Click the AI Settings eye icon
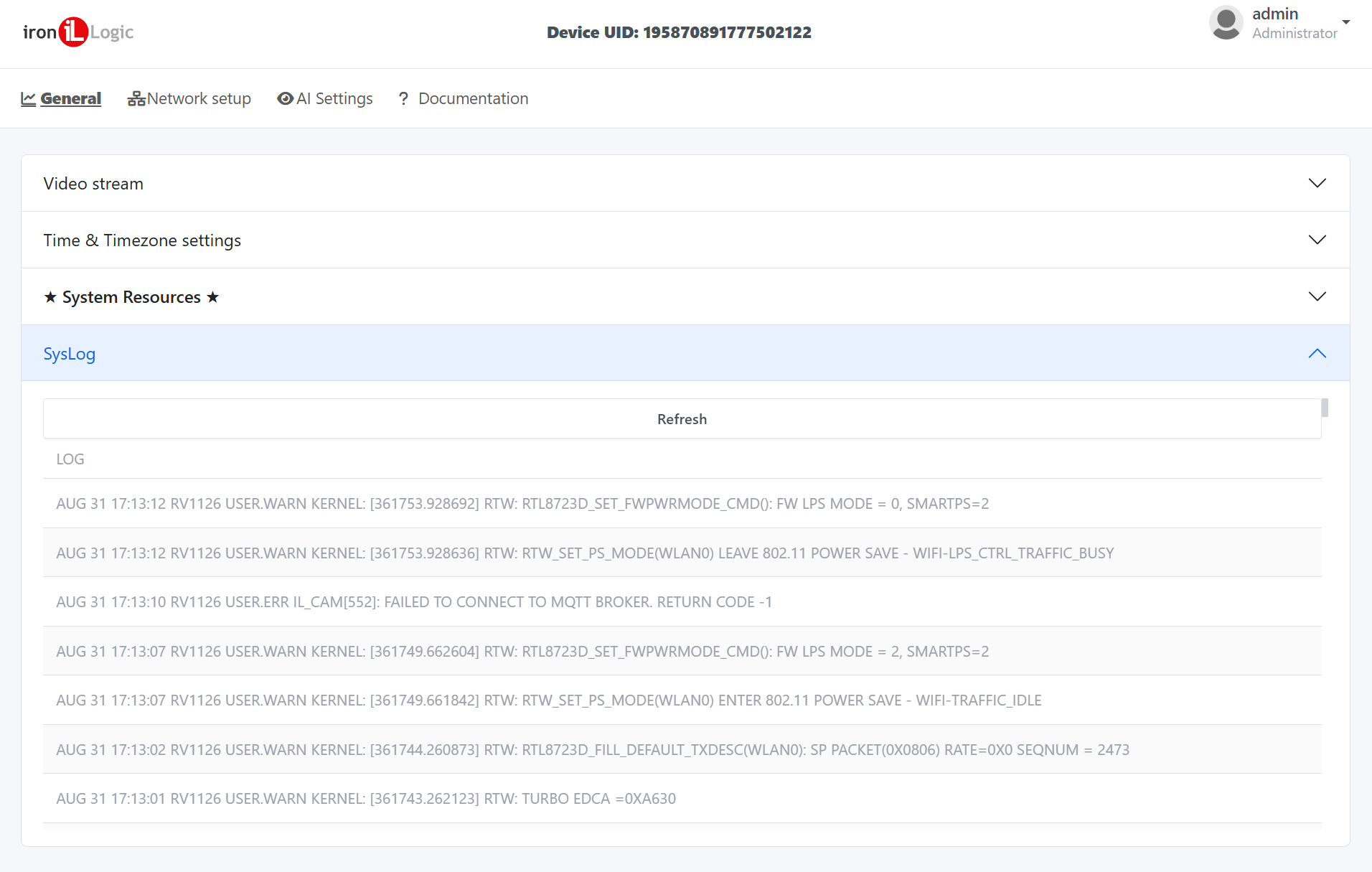The height and width of the screenshot is (872, 1372). point(285,99)
